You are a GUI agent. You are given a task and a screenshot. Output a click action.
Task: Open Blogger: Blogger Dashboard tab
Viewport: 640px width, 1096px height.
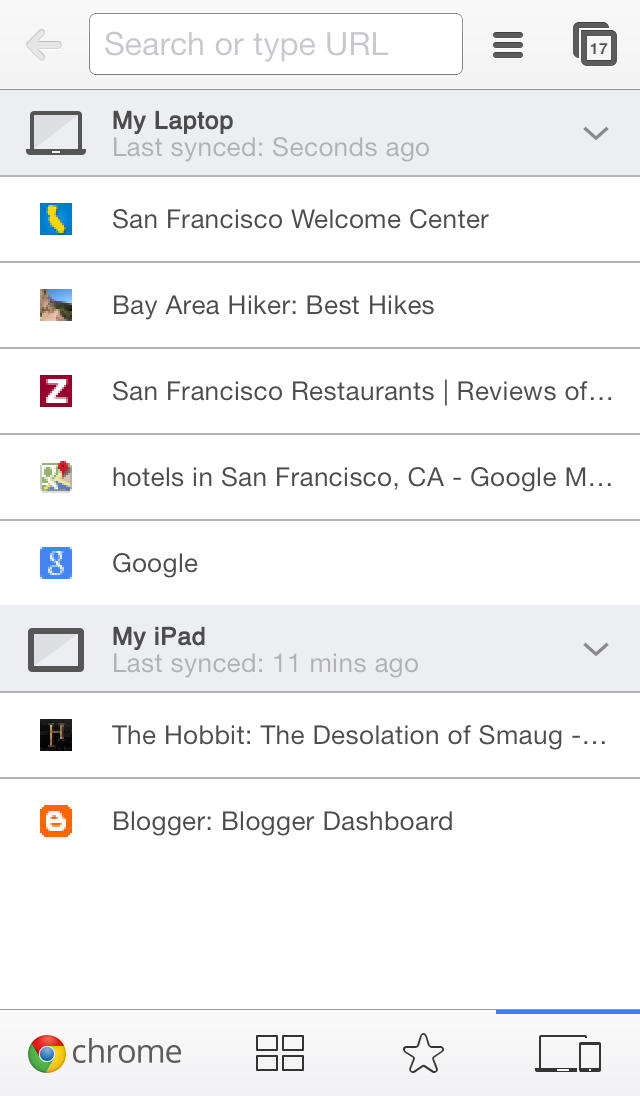[x=282, y=821]
